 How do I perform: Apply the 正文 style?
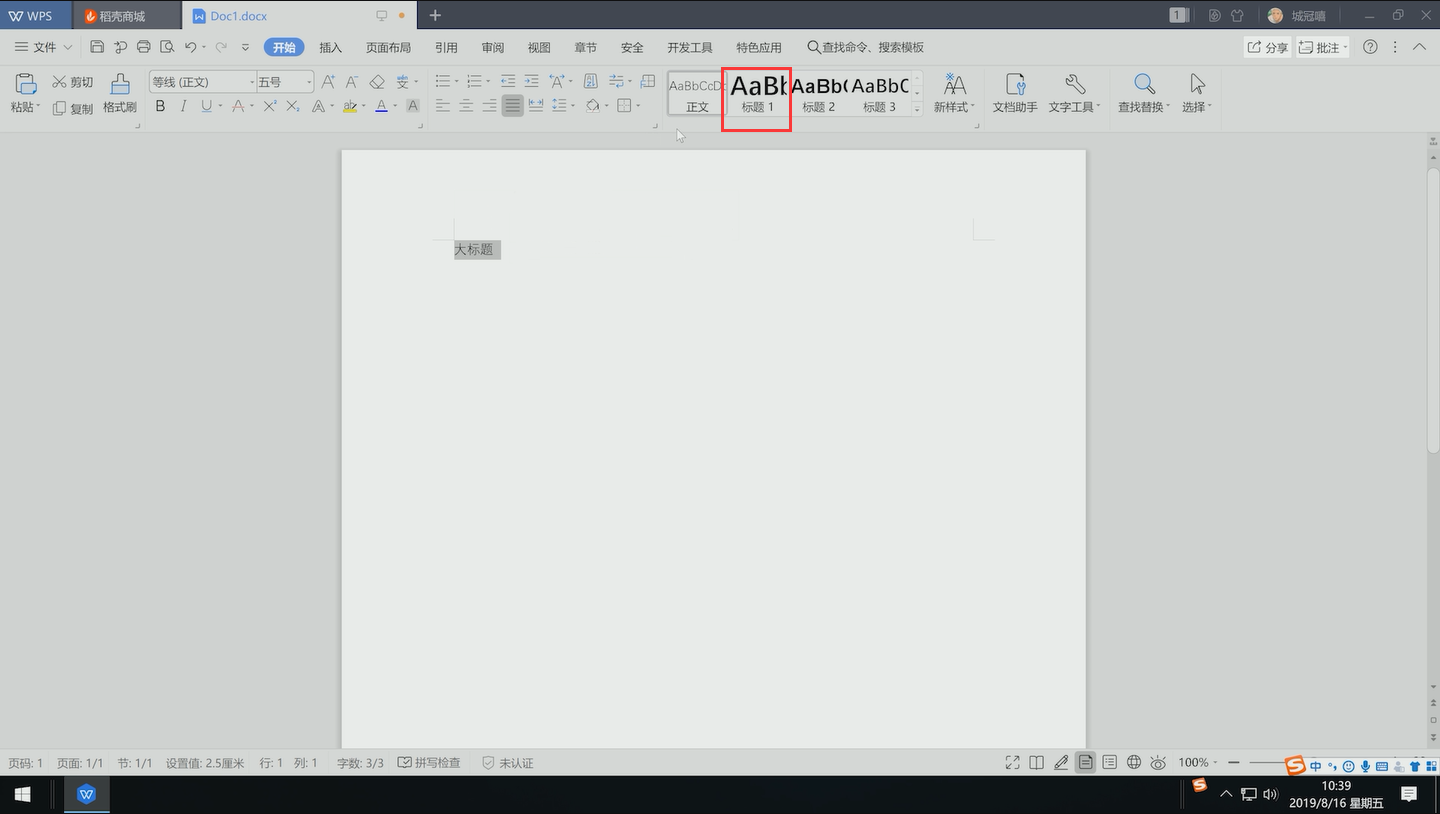tap(697, 93)
